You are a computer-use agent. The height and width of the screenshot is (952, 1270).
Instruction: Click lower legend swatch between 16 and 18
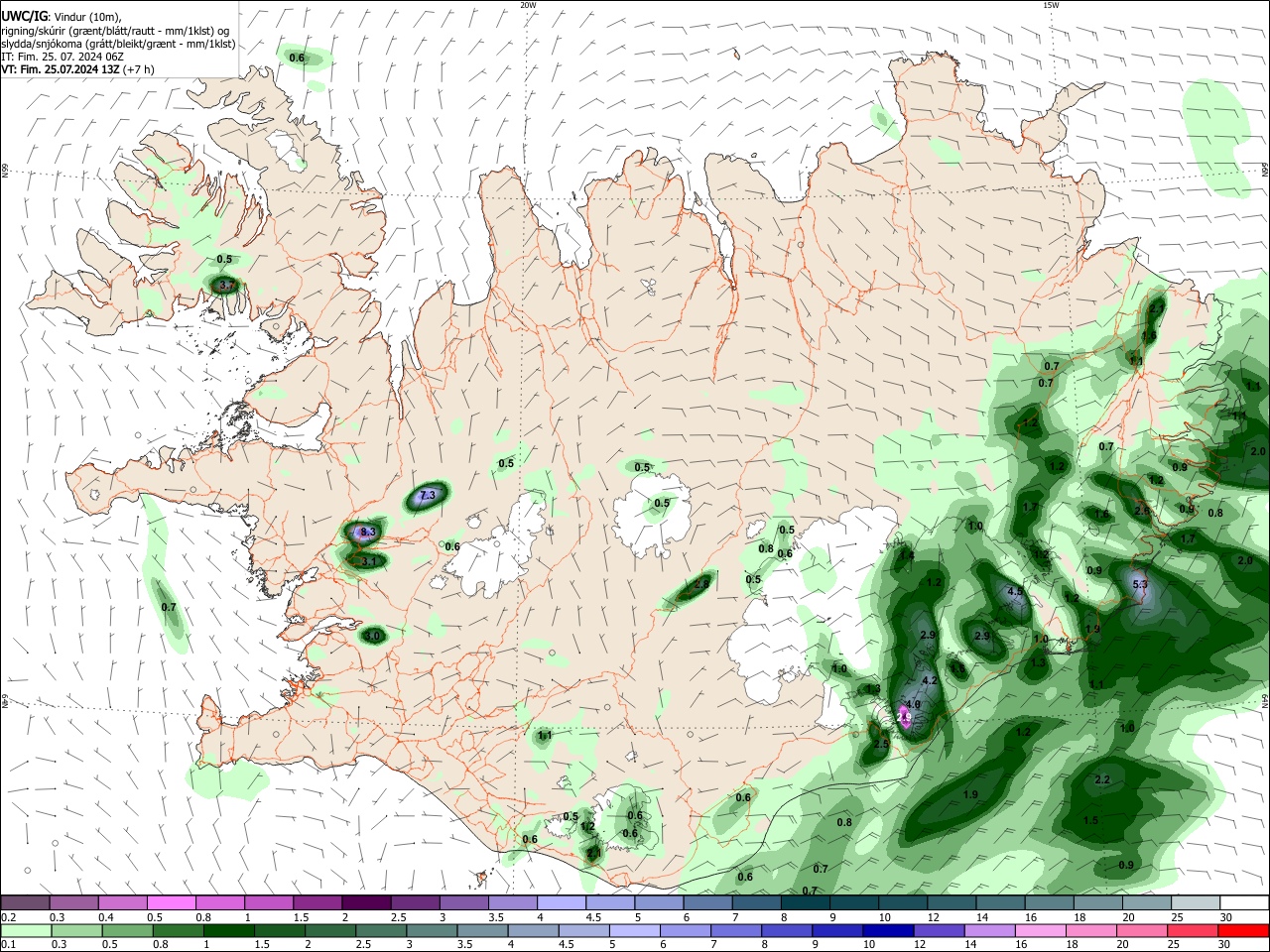click(1041, 930)
